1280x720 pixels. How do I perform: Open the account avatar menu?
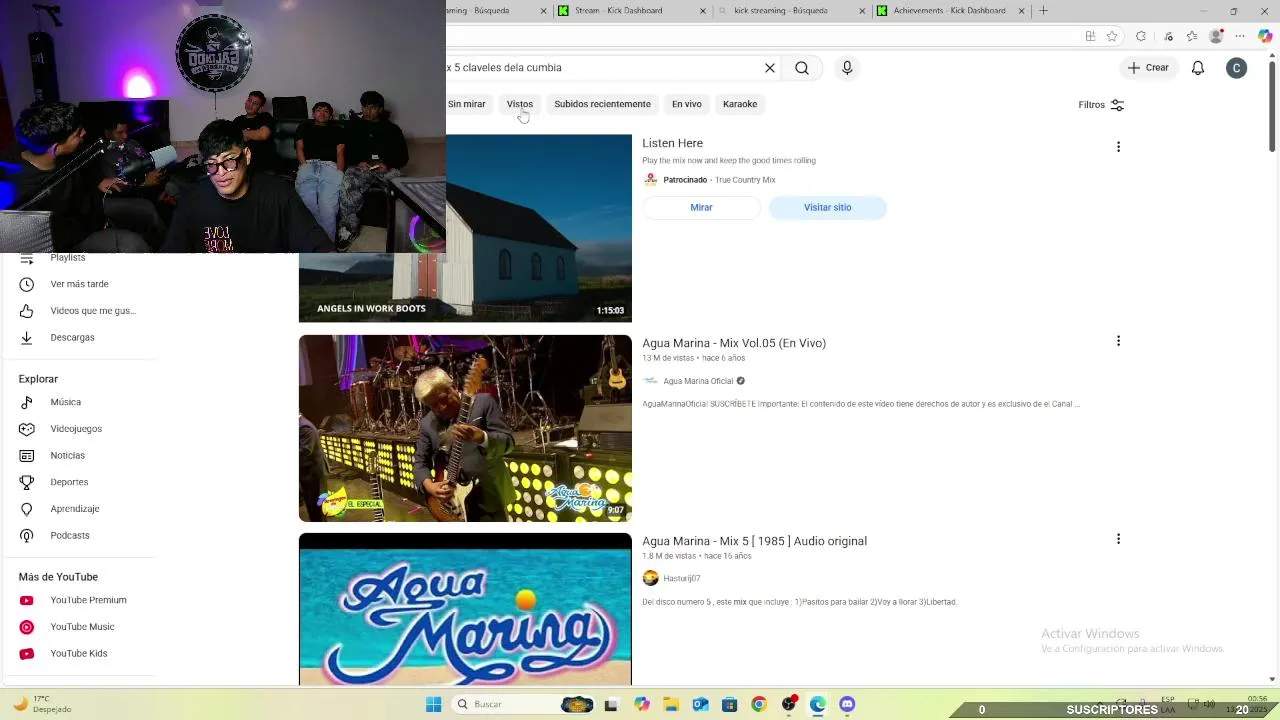(1237, 68)
